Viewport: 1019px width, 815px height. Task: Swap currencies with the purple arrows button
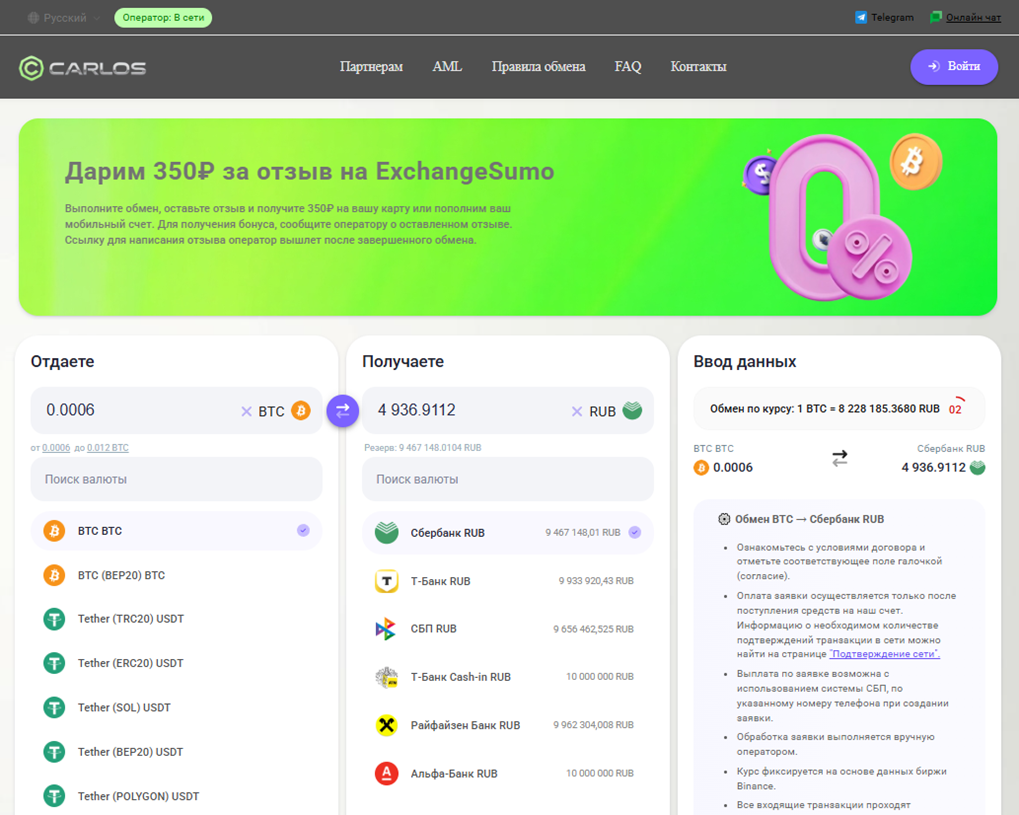click(x=342, y=411)
